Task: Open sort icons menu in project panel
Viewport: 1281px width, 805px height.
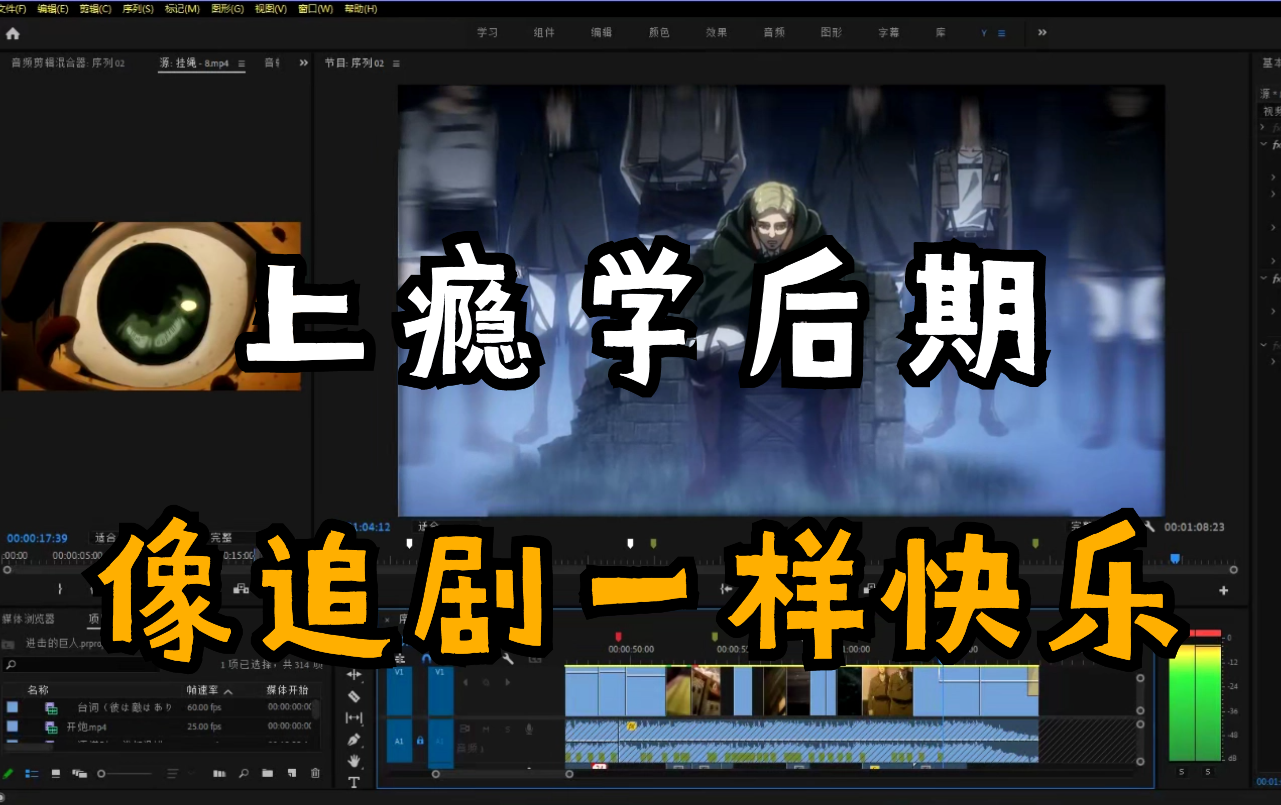Action: (175, 773)
